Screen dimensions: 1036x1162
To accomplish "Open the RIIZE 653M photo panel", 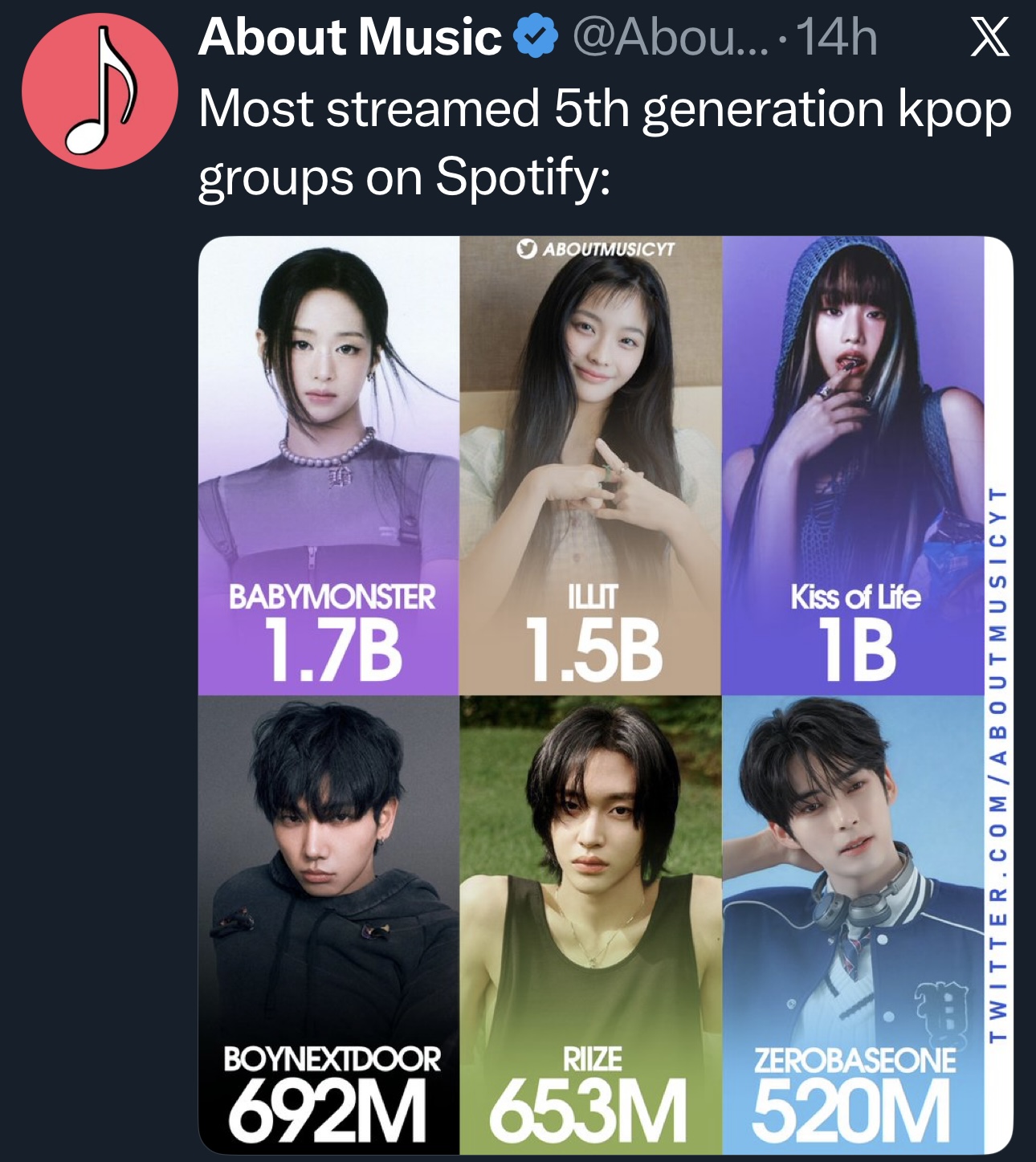I will click(x=590, y=925).
